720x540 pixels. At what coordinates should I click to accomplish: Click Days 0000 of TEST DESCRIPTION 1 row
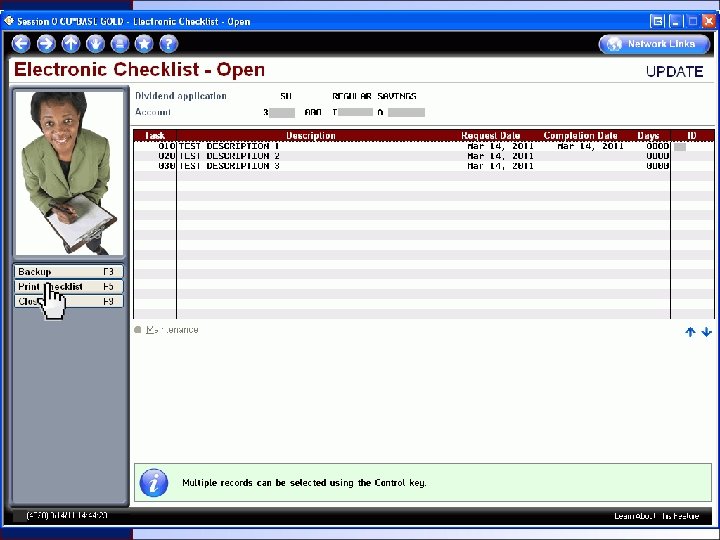coord(658,146)
